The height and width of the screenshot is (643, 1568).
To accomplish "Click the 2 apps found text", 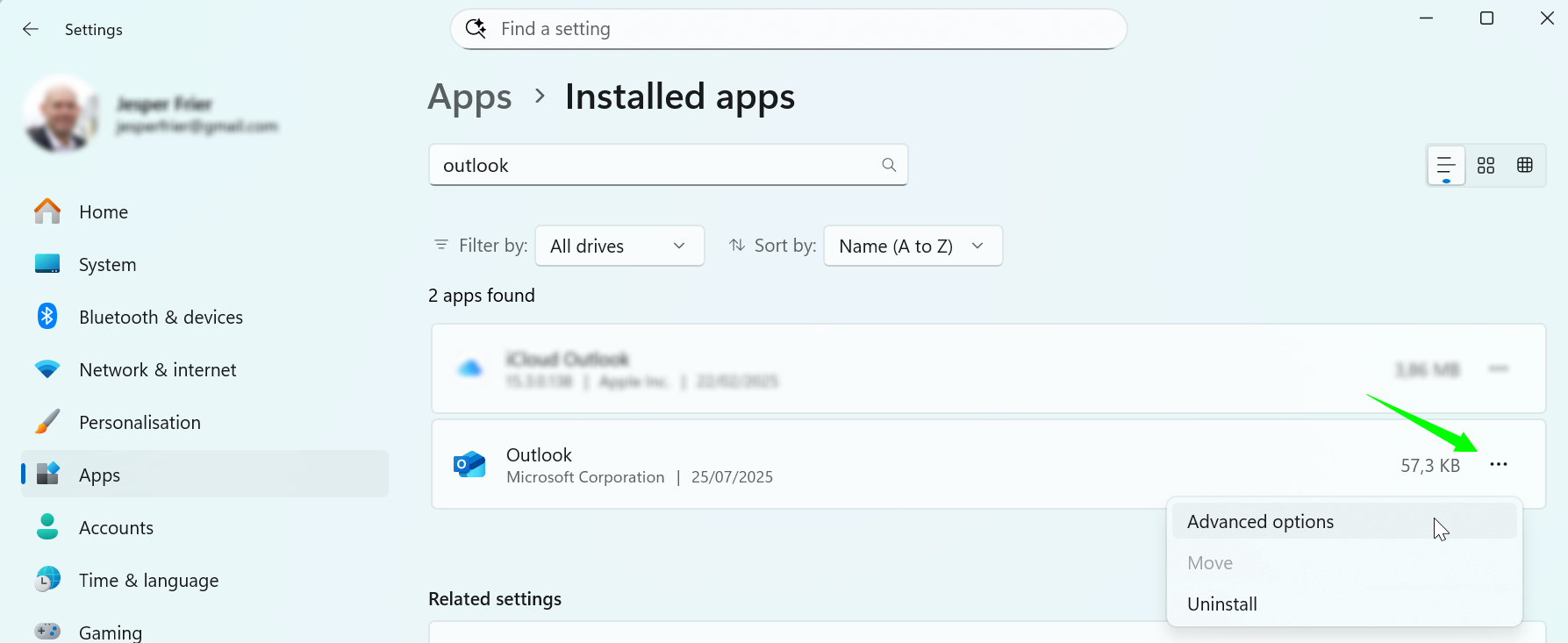I will pos(482,296).
